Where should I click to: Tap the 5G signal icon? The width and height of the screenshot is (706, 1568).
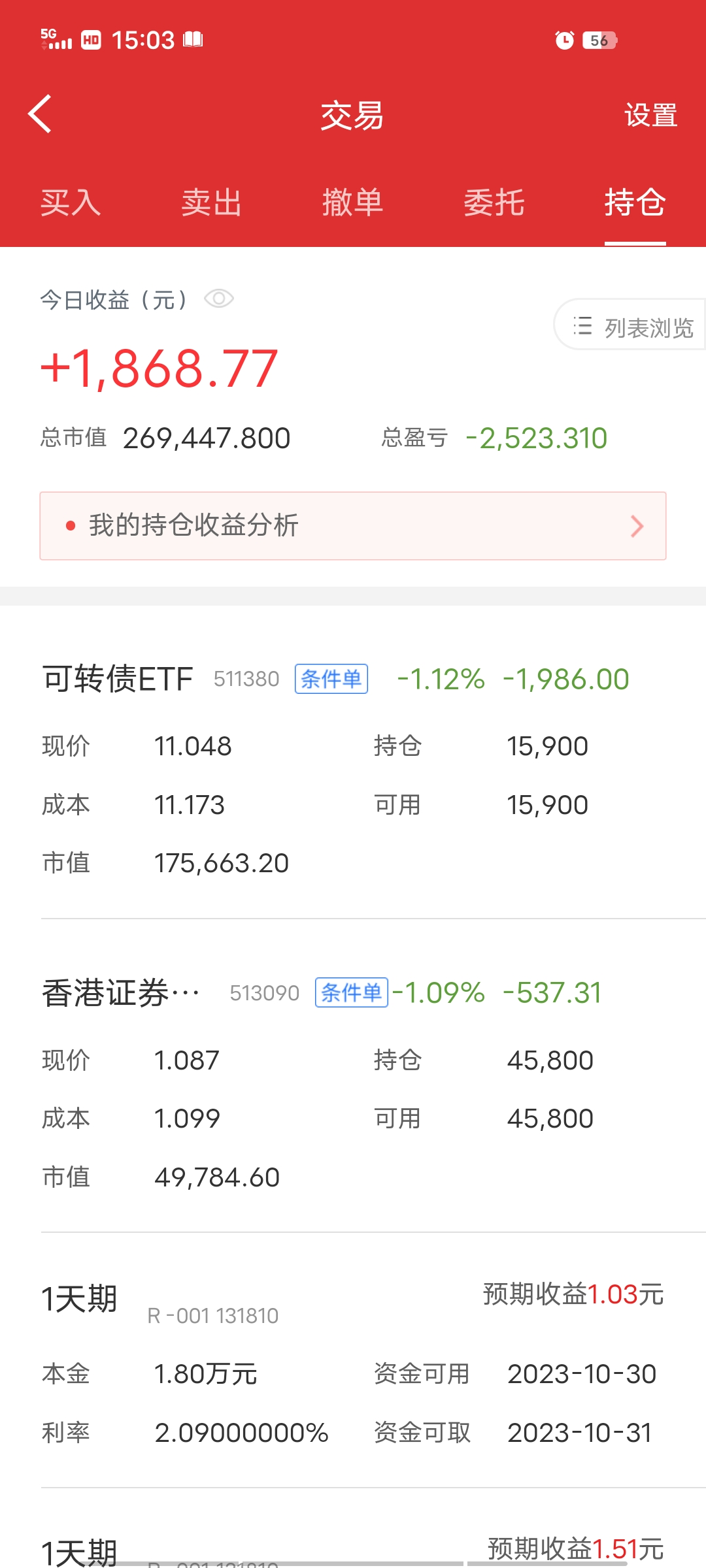click(56, 39)
